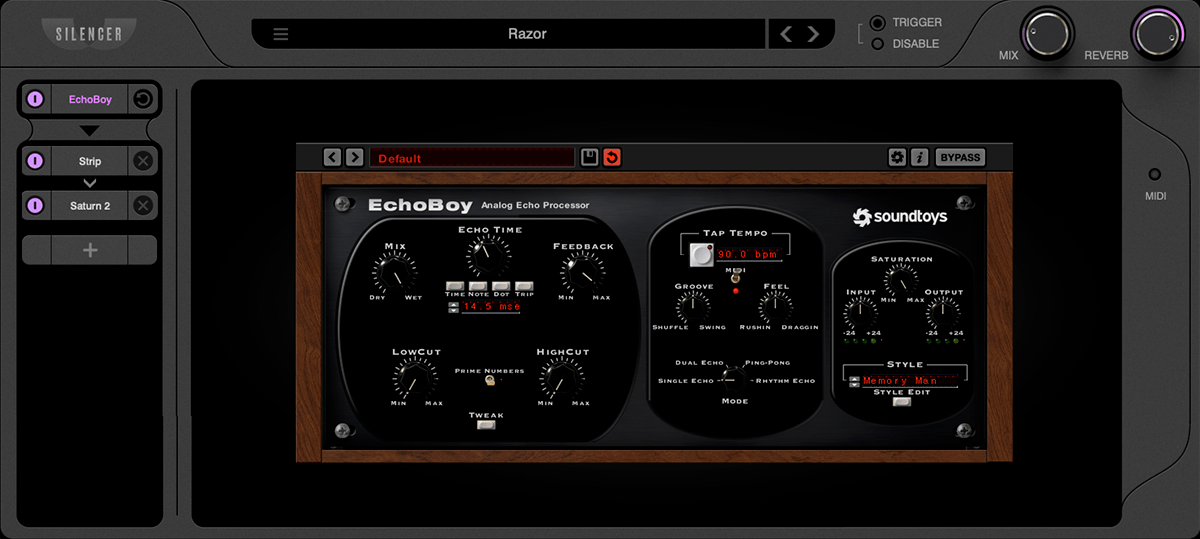Toggle power for the Saturn 2 slot
The image size is (1200, 539).
35,206
